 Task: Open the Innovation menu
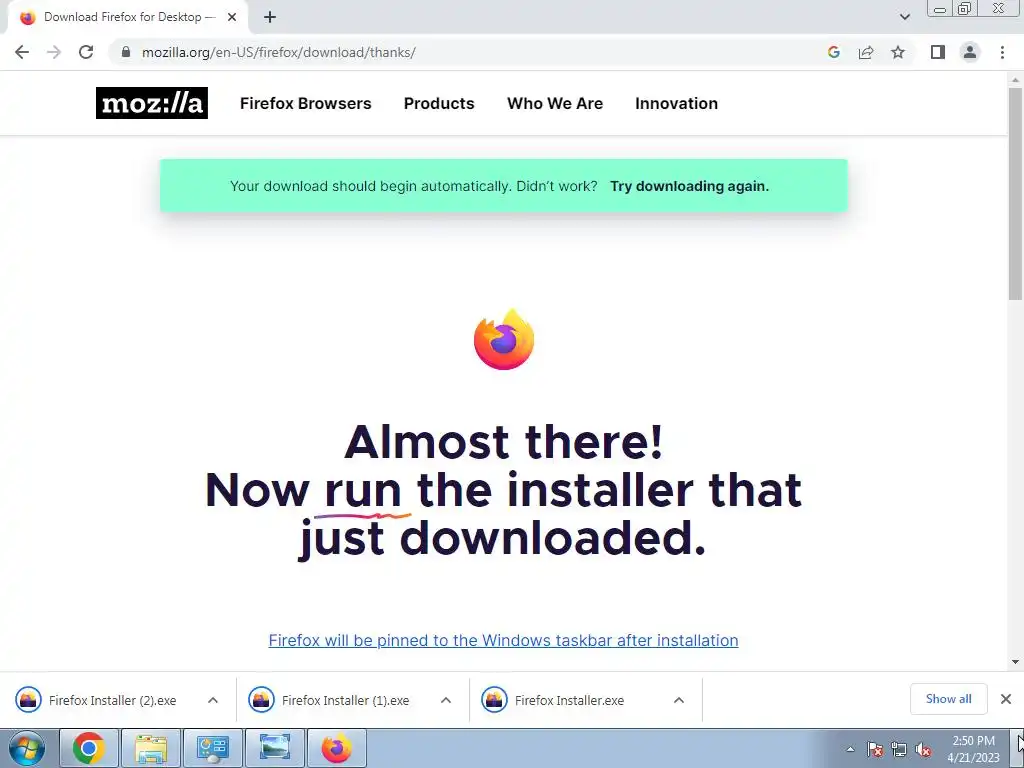coord(677,103)
